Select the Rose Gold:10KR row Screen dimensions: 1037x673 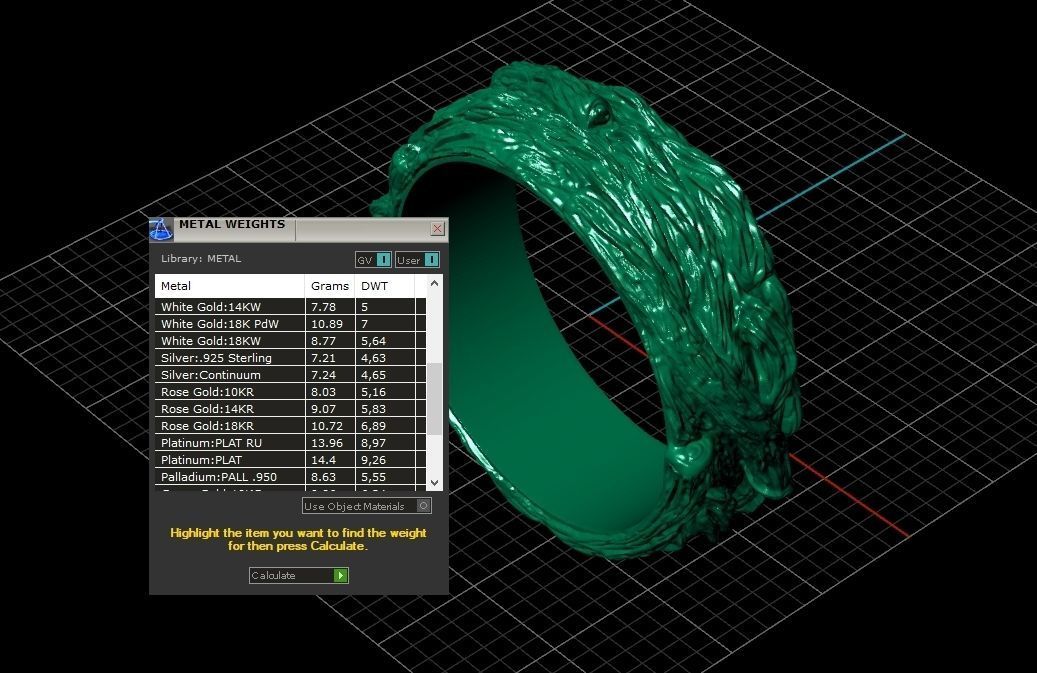(290, 392)
